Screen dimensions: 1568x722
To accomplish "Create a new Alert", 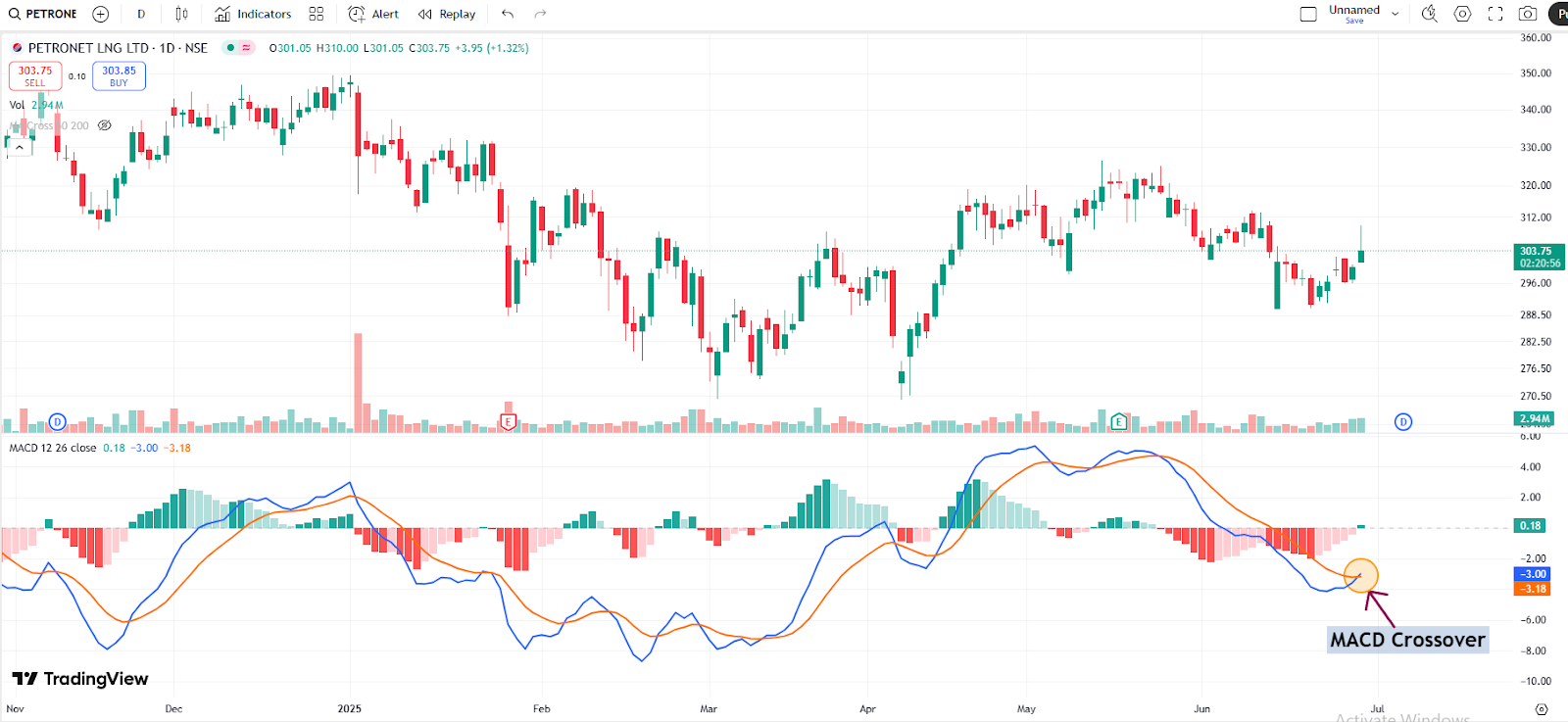I will click(373, 14).
